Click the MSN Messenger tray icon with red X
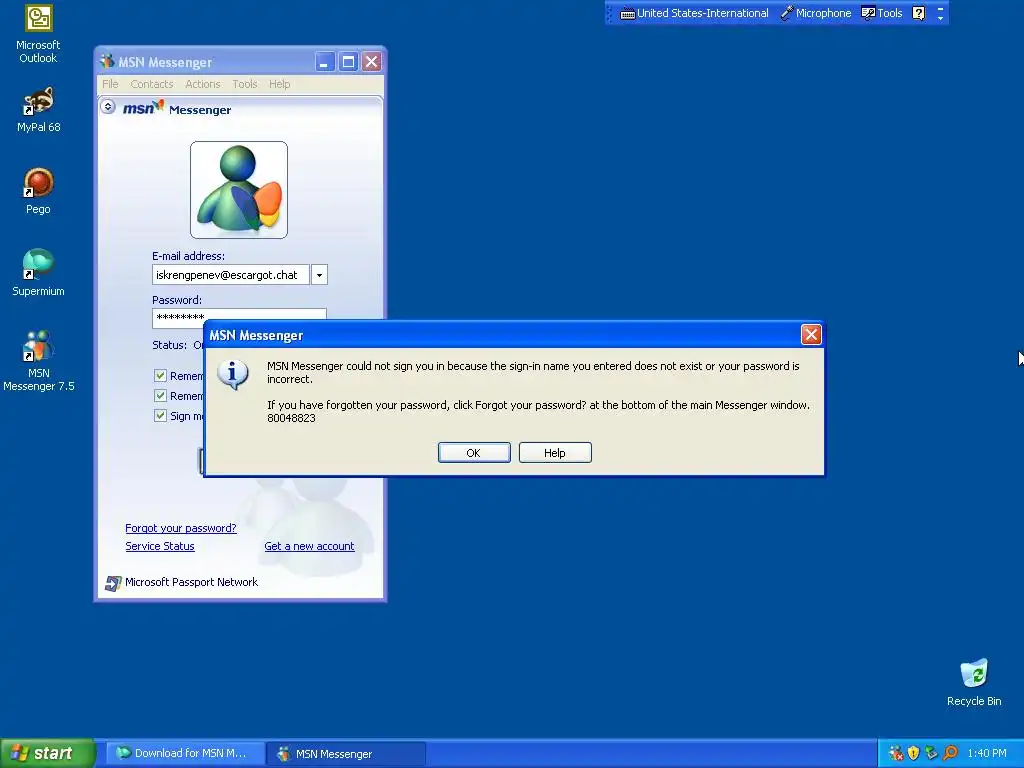This screenshot has height=768, width=1024. point(896,753)
